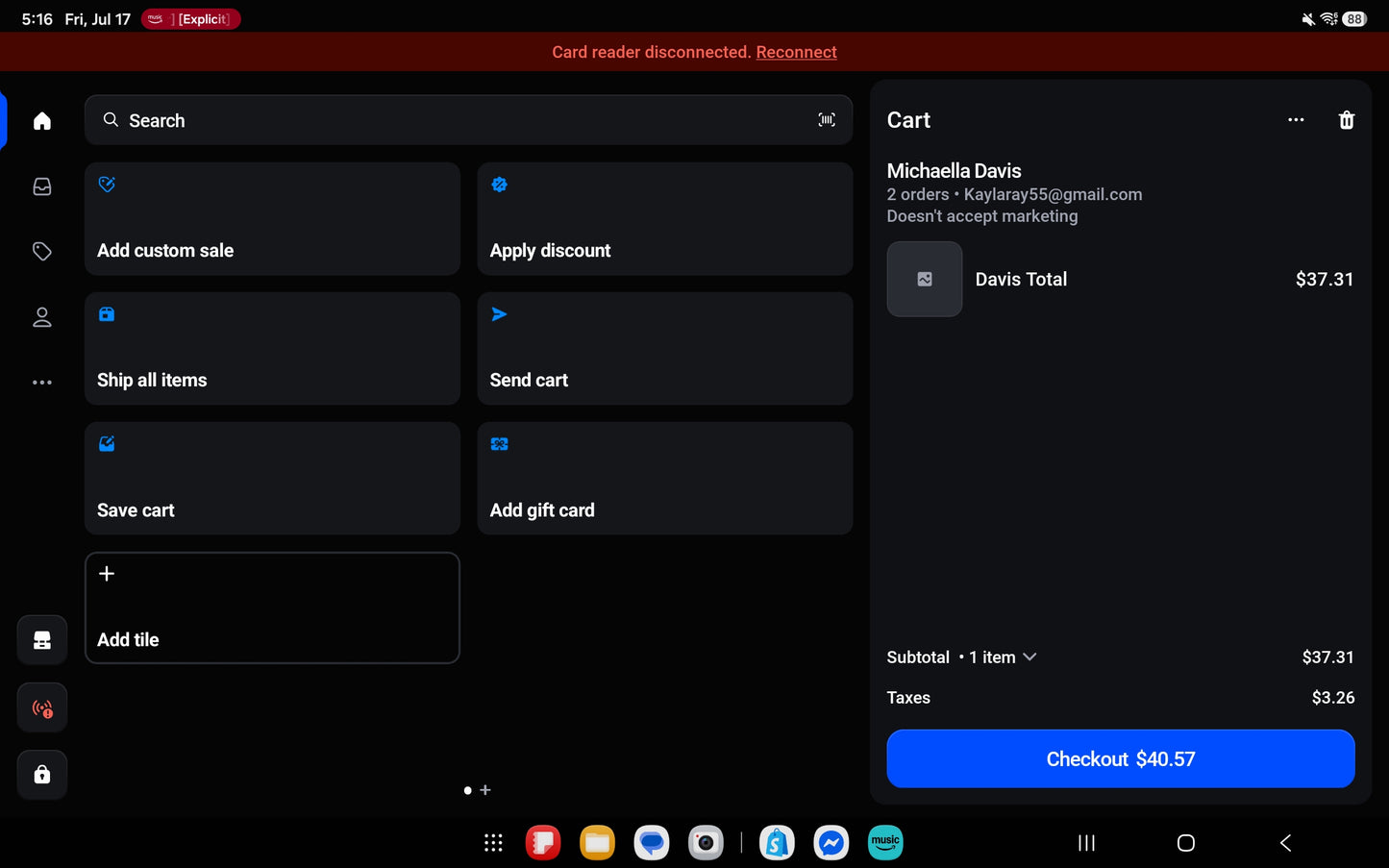The image size is (1389, 868).
Task: Launch the red notes app in the dock
Action: point(543,843)
